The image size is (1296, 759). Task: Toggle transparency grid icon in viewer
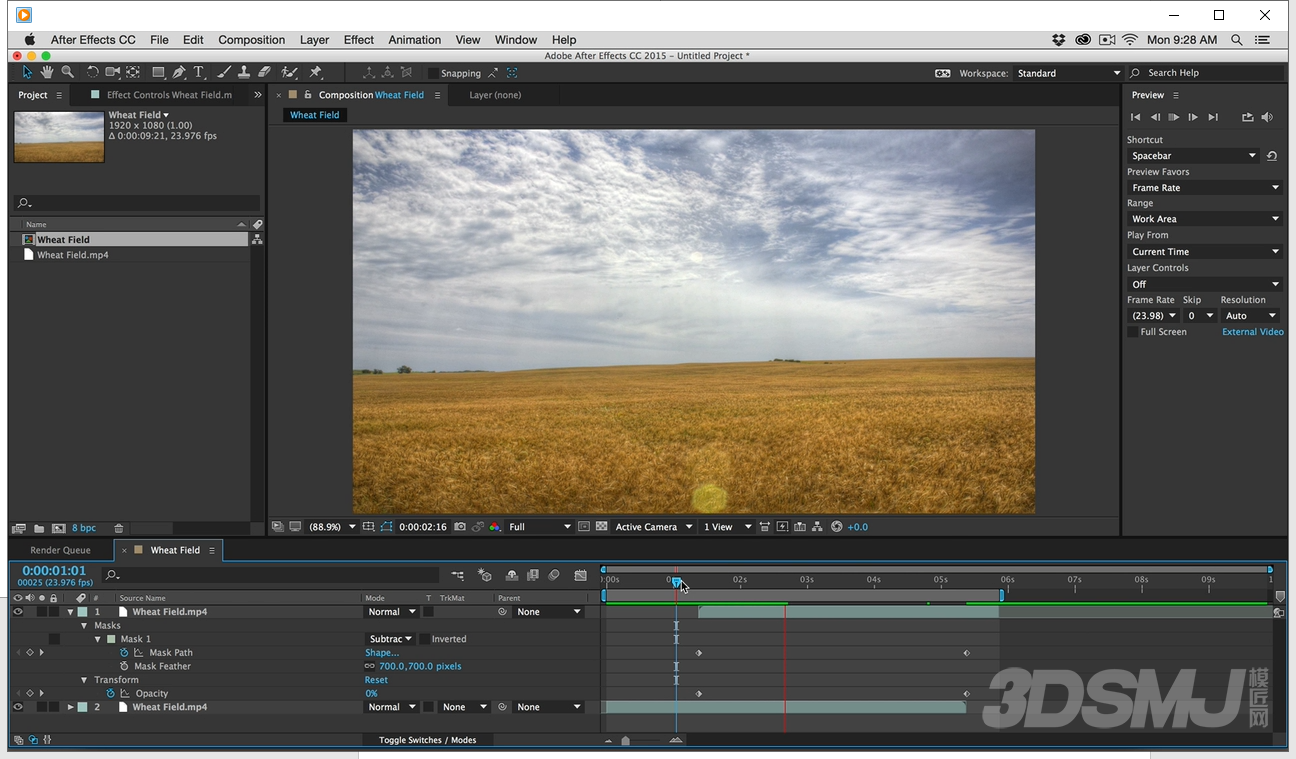601,527
